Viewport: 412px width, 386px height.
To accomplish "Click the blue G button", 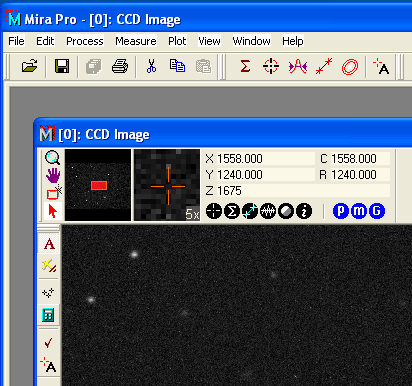I will [377, 211].
